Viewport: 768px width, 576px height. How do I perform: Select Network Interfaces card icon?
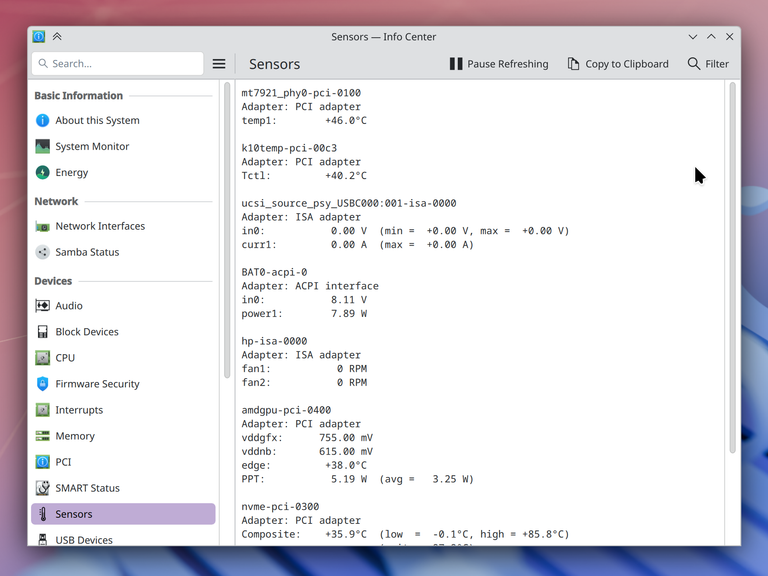click(43, 226)
